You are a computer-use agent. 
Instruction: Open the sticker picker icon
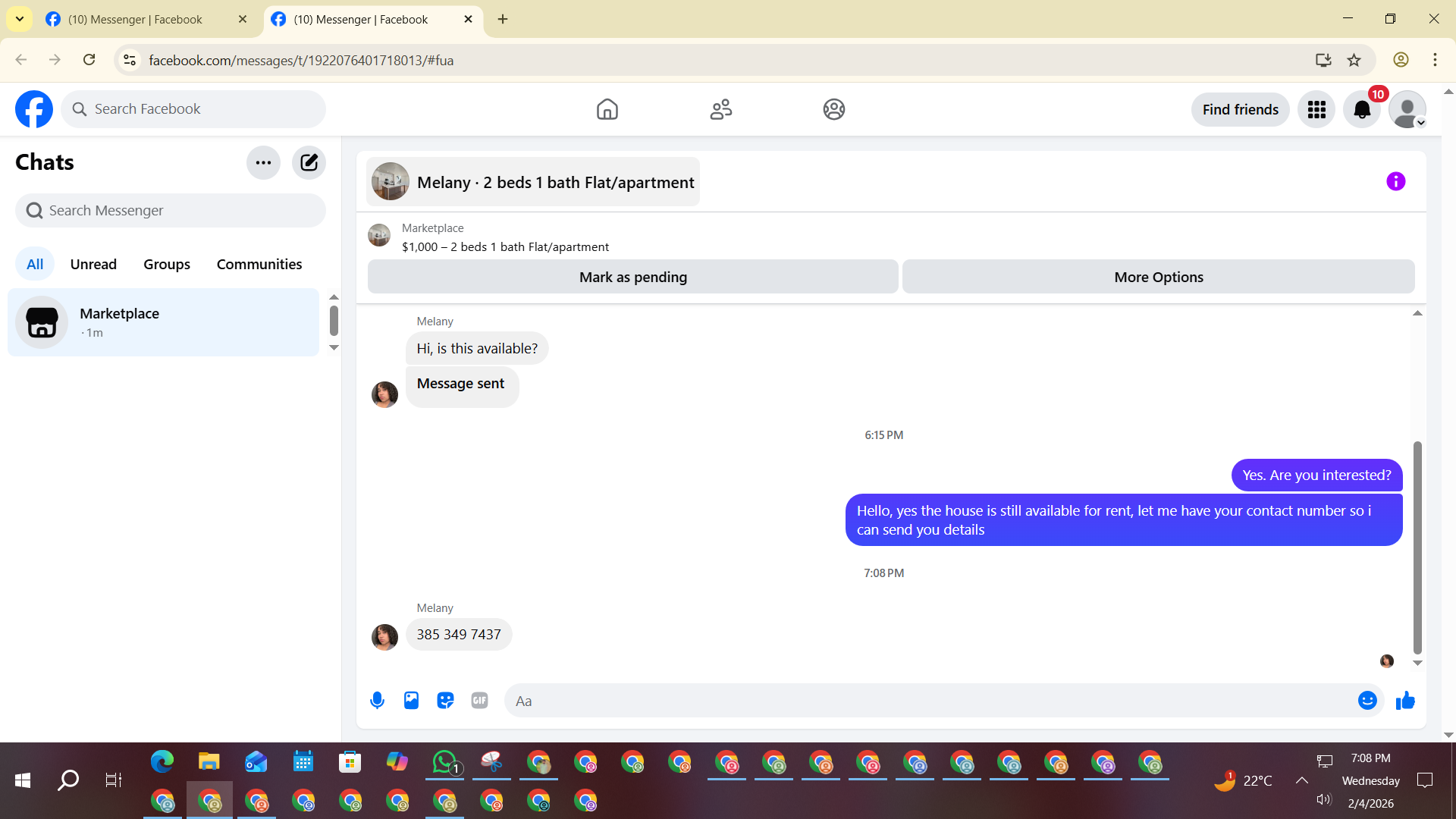click(445, 701)
